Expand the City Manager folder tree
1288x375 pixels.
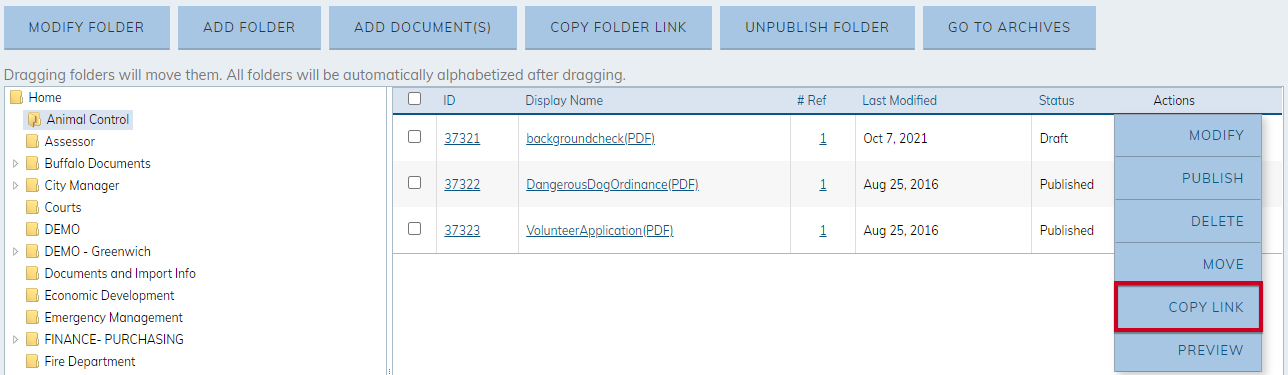[x=15, y=186]
